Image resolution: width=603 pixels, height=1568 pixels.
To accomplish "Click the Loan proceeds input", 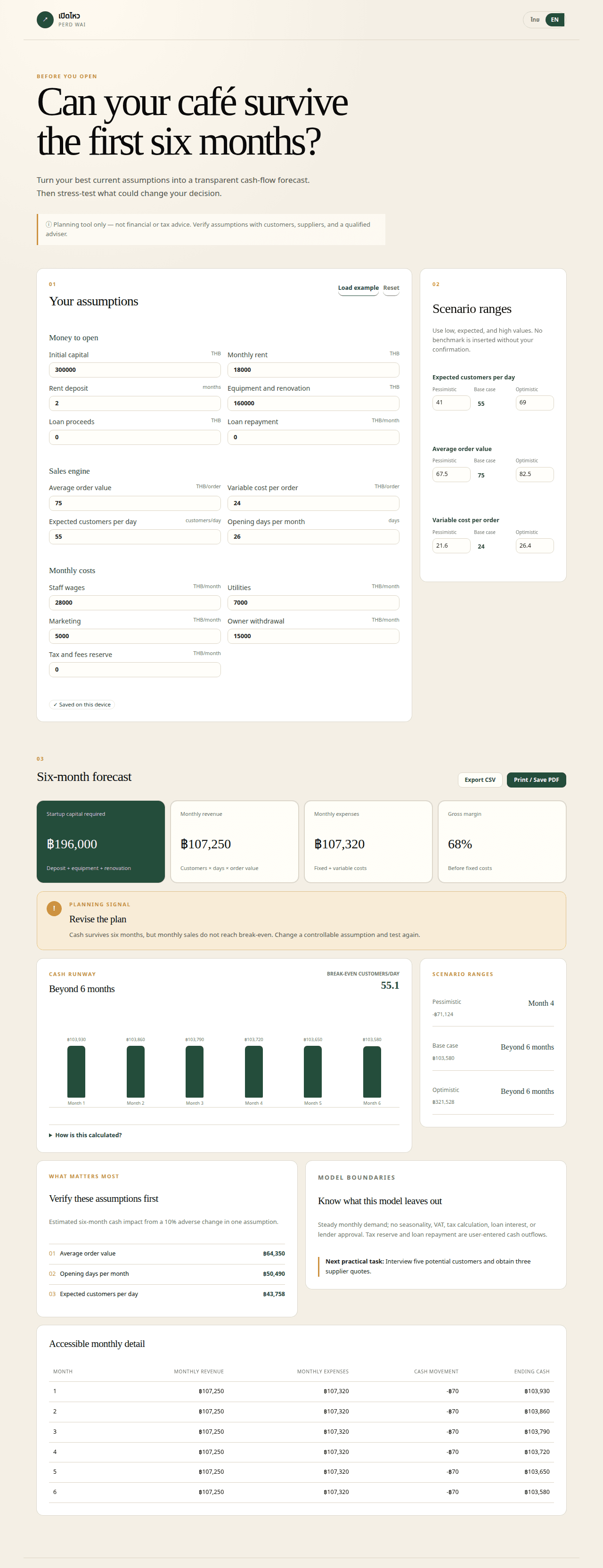I will coord(134,437).
